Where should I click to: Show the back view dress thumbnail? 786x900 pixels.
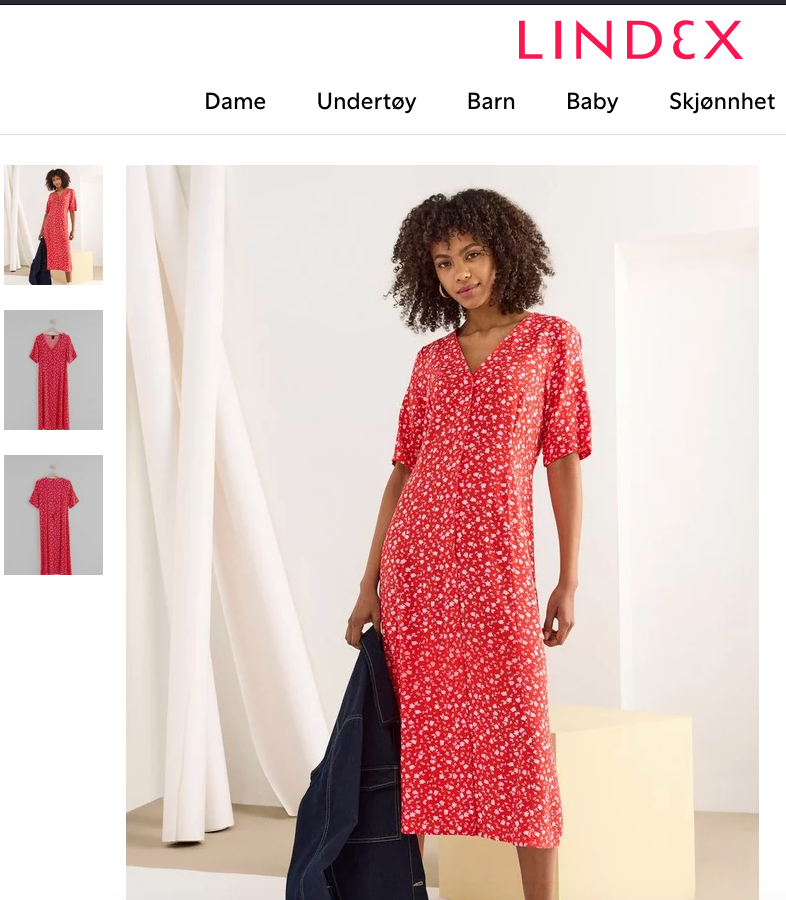53,515
